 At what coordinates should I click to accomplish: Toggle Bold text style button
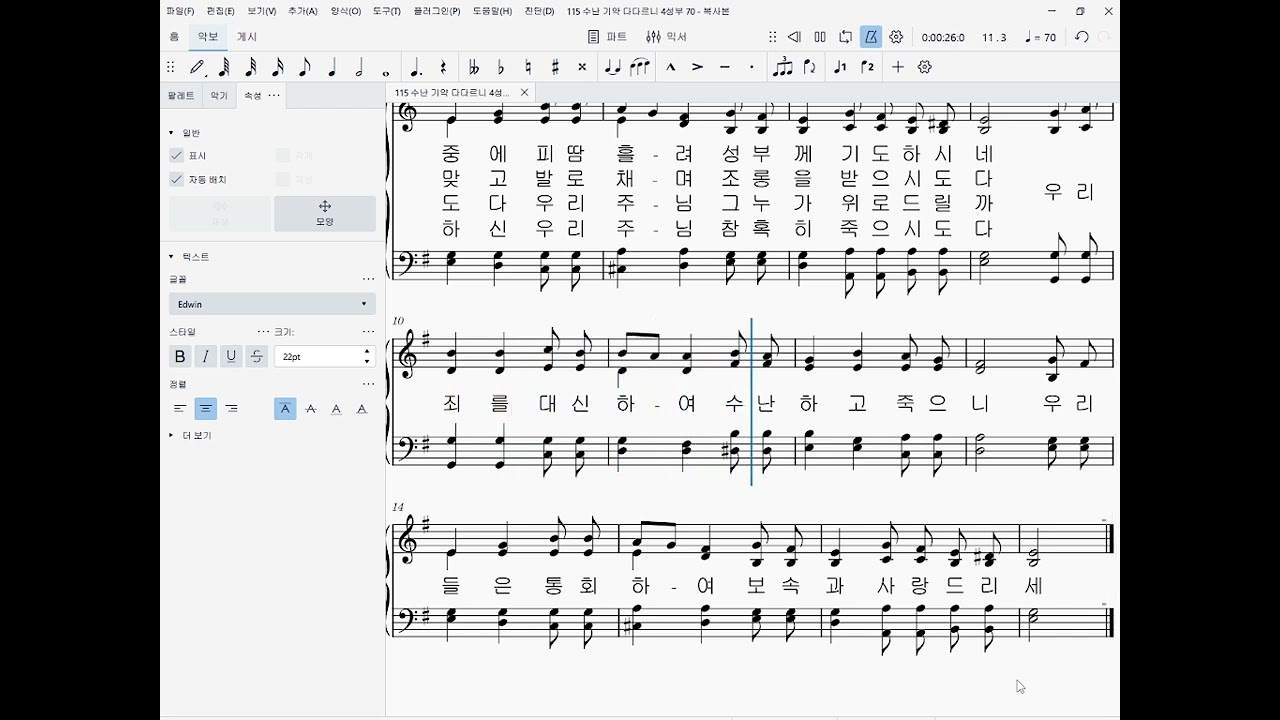pyautogui.click(x=180, y=356)
